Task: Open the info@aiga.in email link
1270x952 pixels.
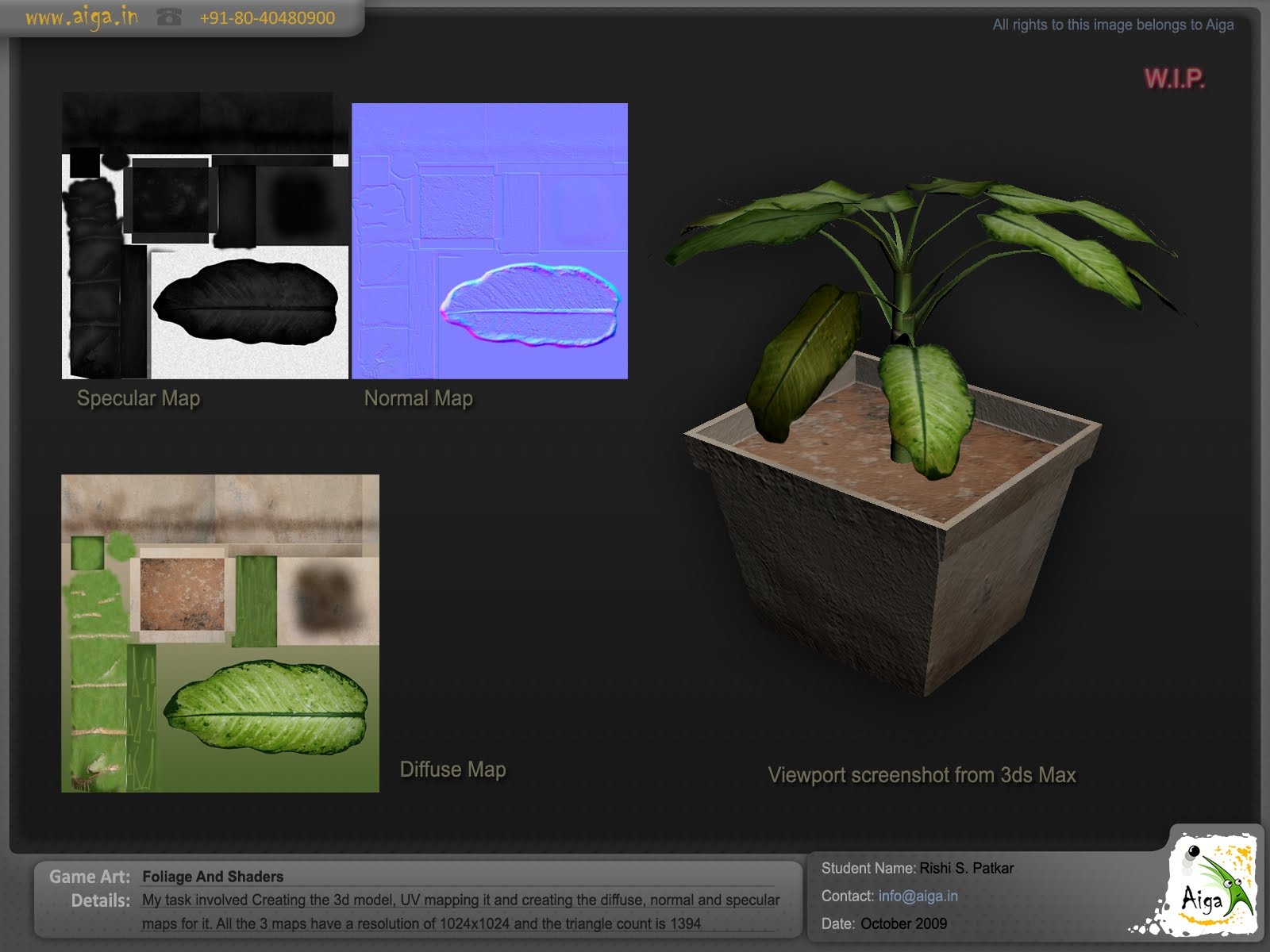Action: (917, 896)
